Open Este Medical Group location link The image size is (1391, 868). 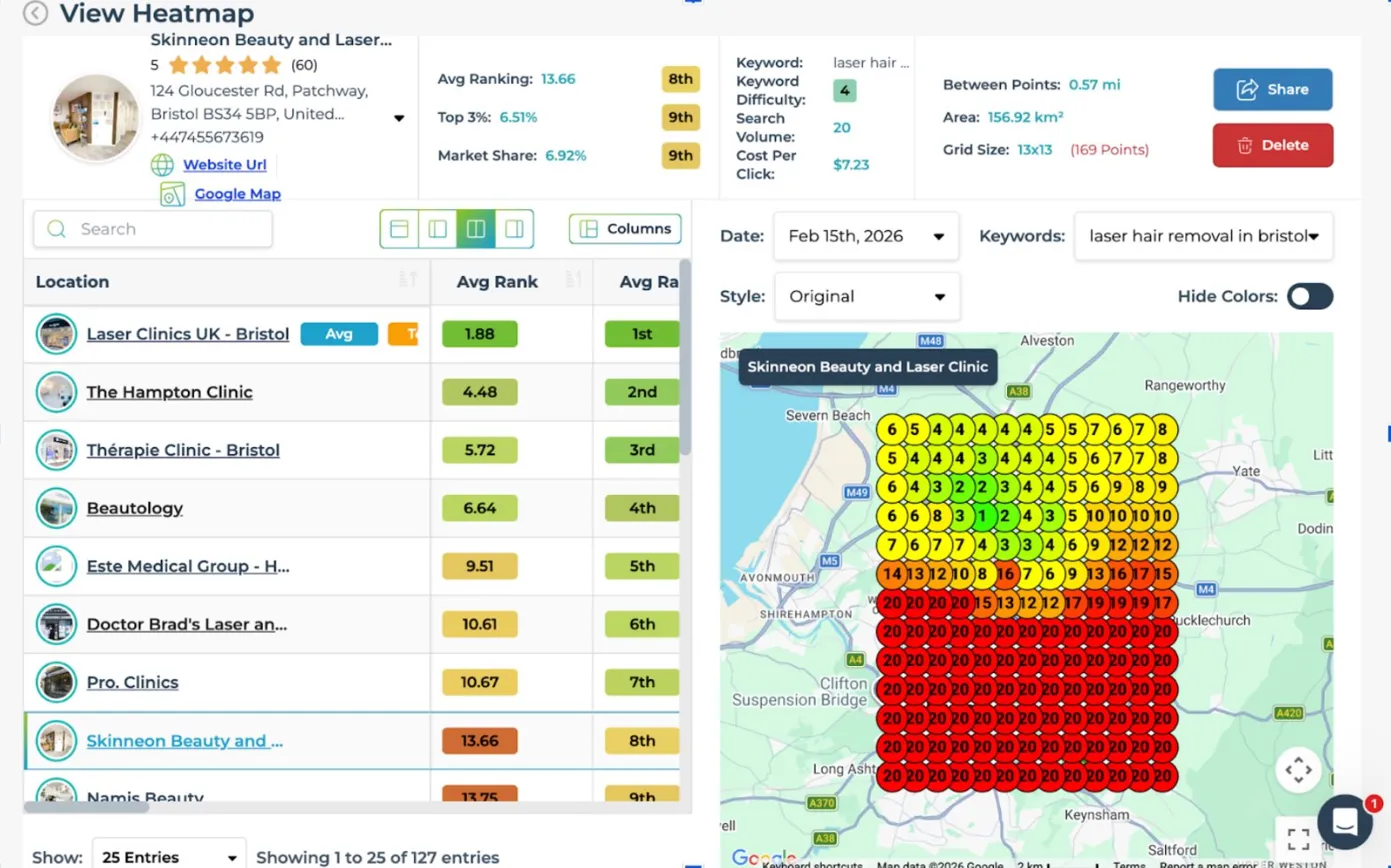point(188,566)
